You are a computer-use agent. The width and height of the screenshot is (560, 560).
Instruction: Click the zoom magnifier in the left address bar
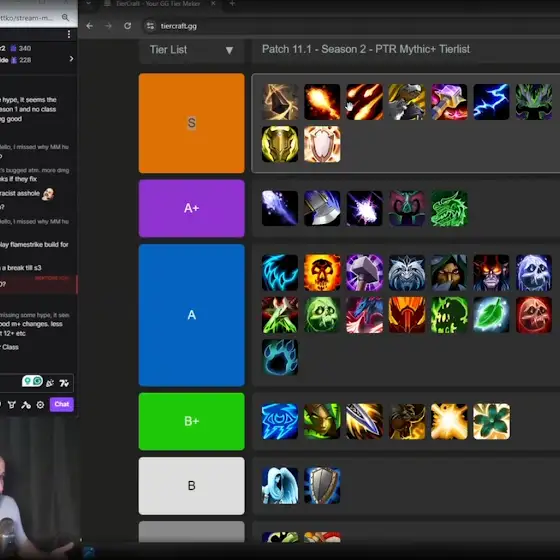(65, 17)
